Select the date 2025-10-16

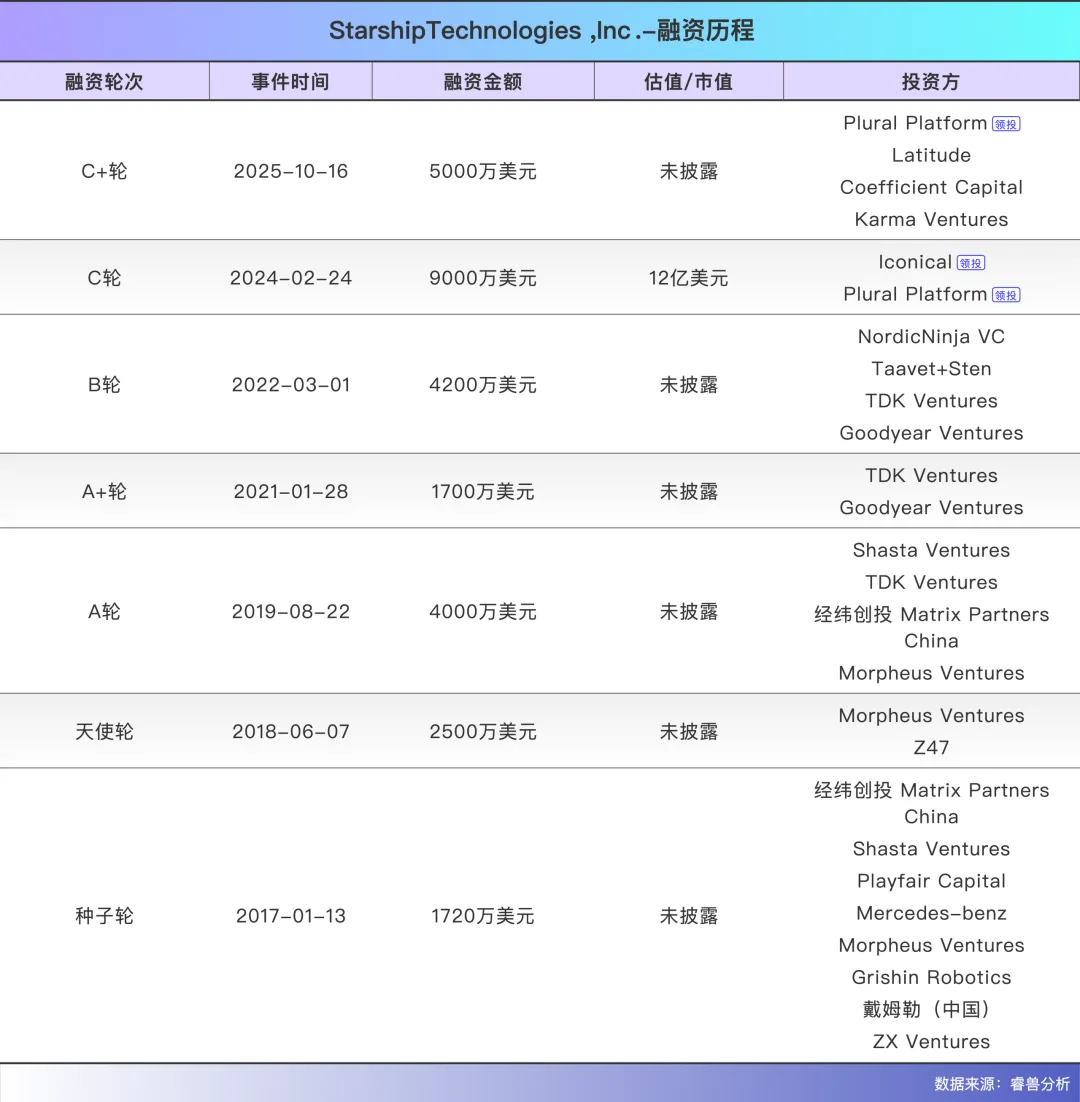290,171
